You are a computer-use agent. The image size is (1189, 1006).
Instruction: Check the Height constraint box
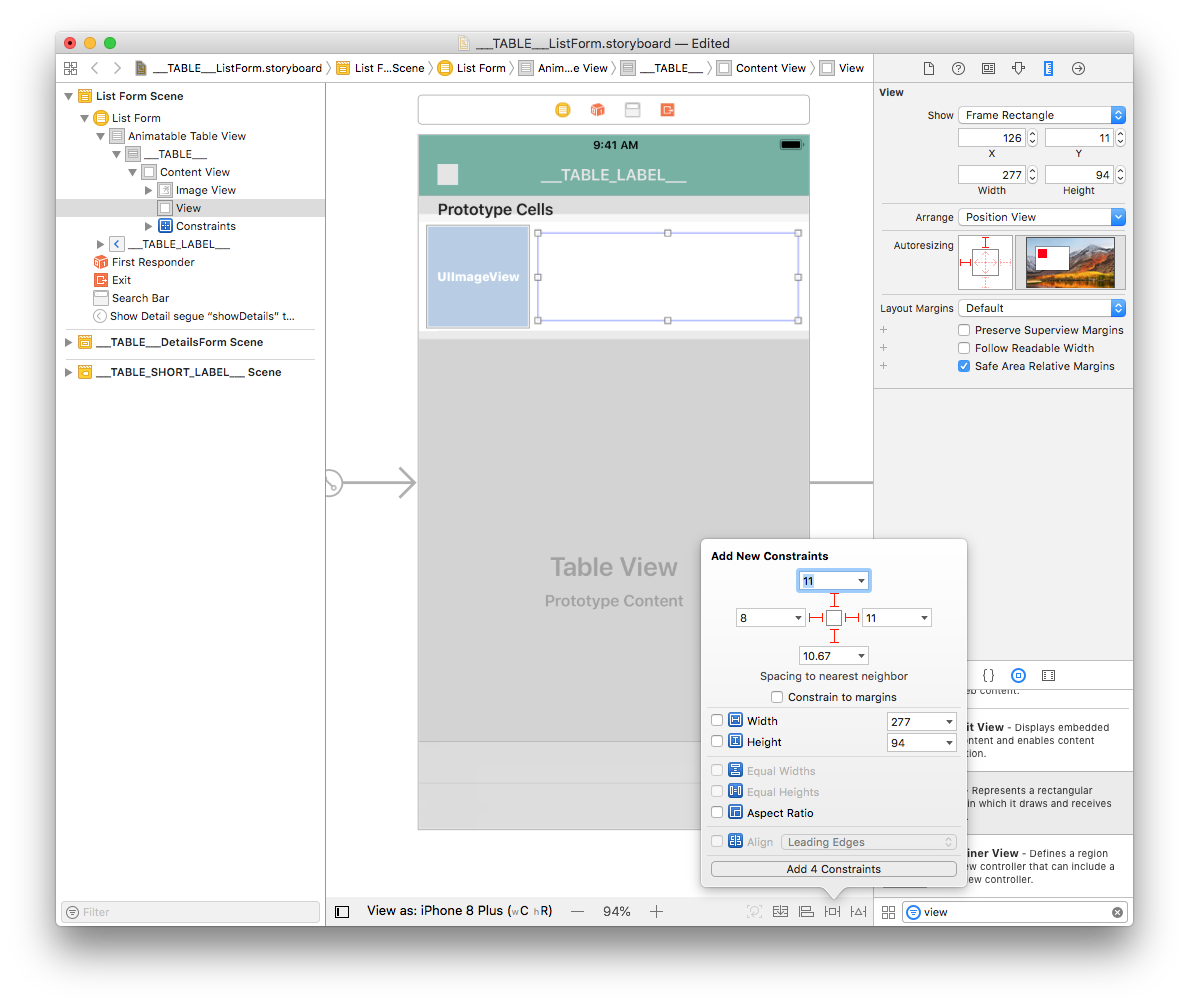[717, 741]
